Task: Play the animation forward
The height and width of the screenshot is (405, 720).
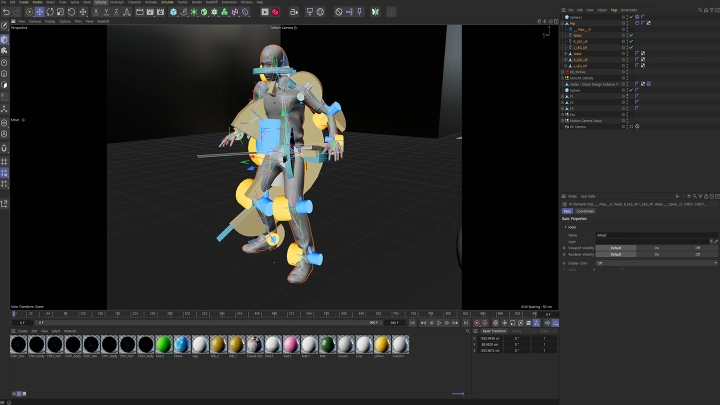Action: [439, 323]
